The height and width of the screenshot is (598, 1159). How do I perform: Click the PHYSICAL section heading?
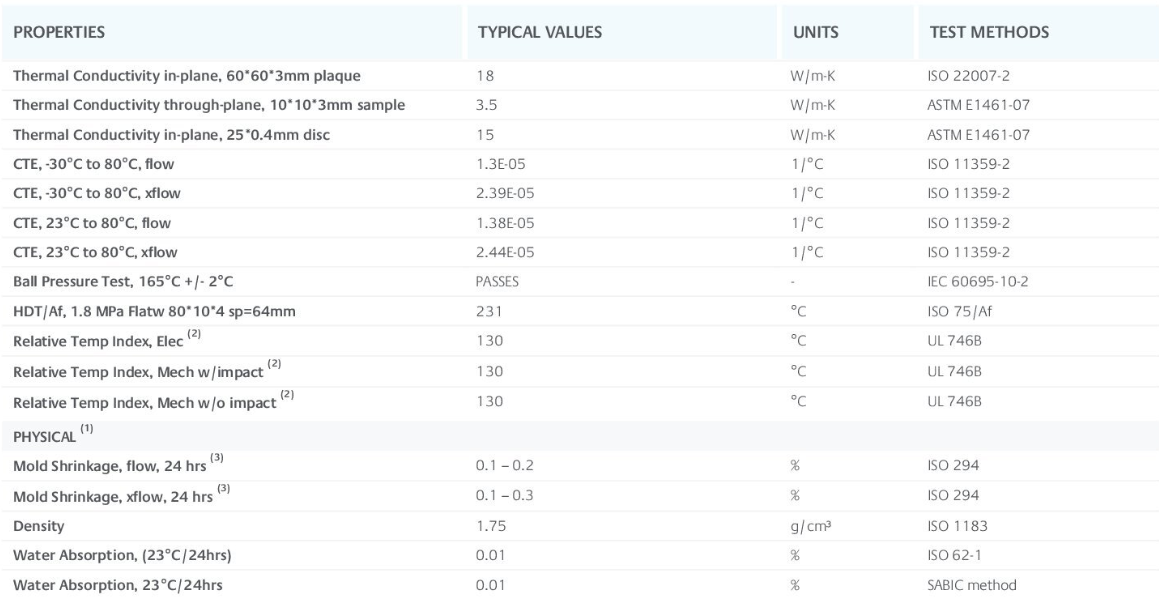44,437
